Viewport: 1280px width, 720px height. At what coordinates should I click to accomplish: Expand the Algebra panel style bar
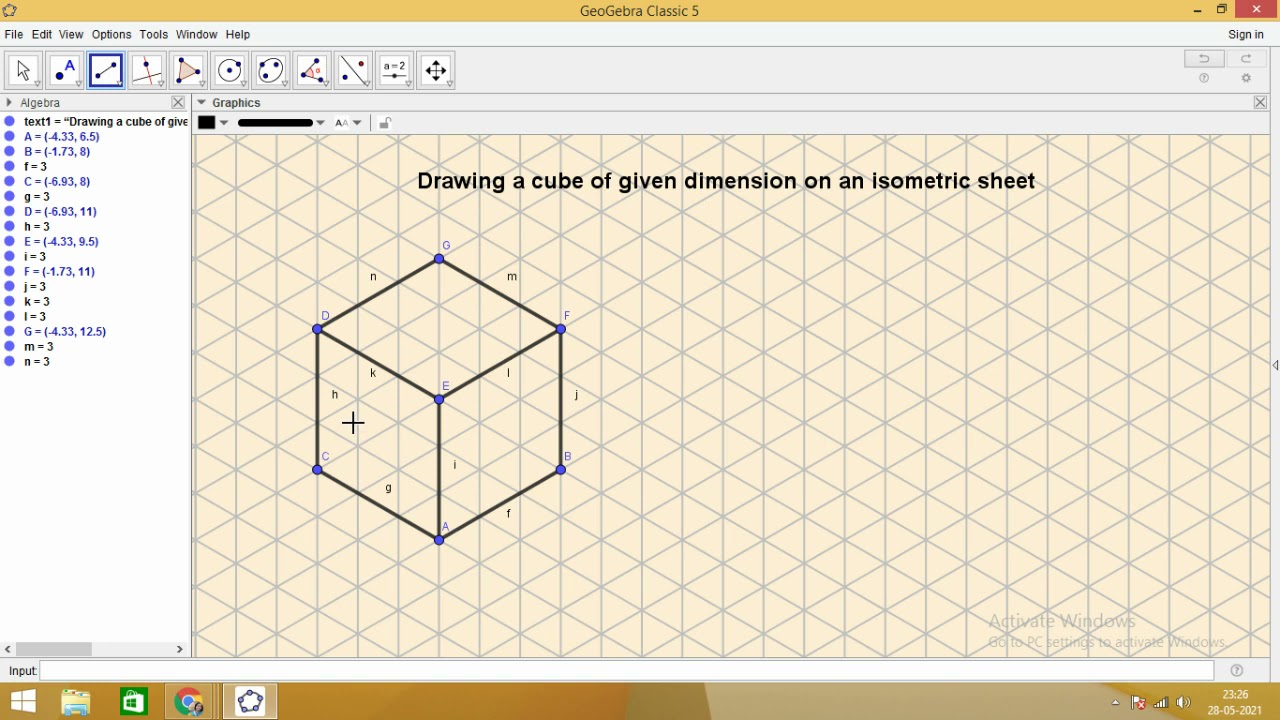tap(9, 102)
